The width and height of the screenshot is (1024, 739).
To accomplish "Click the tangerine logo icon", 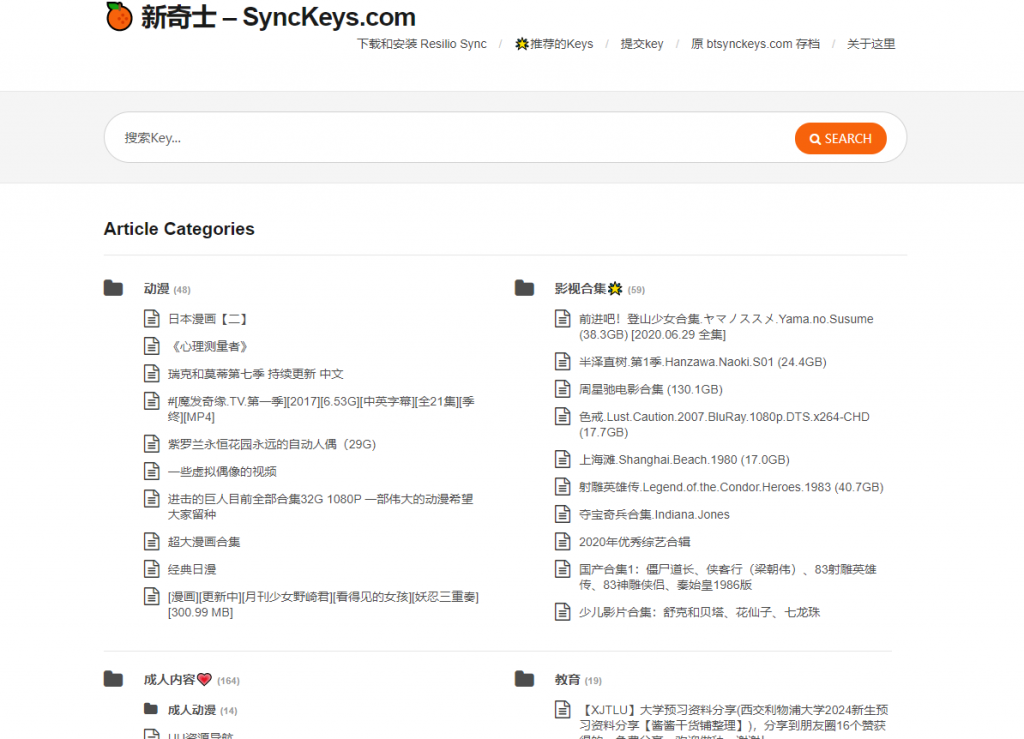I will [118, 17].
